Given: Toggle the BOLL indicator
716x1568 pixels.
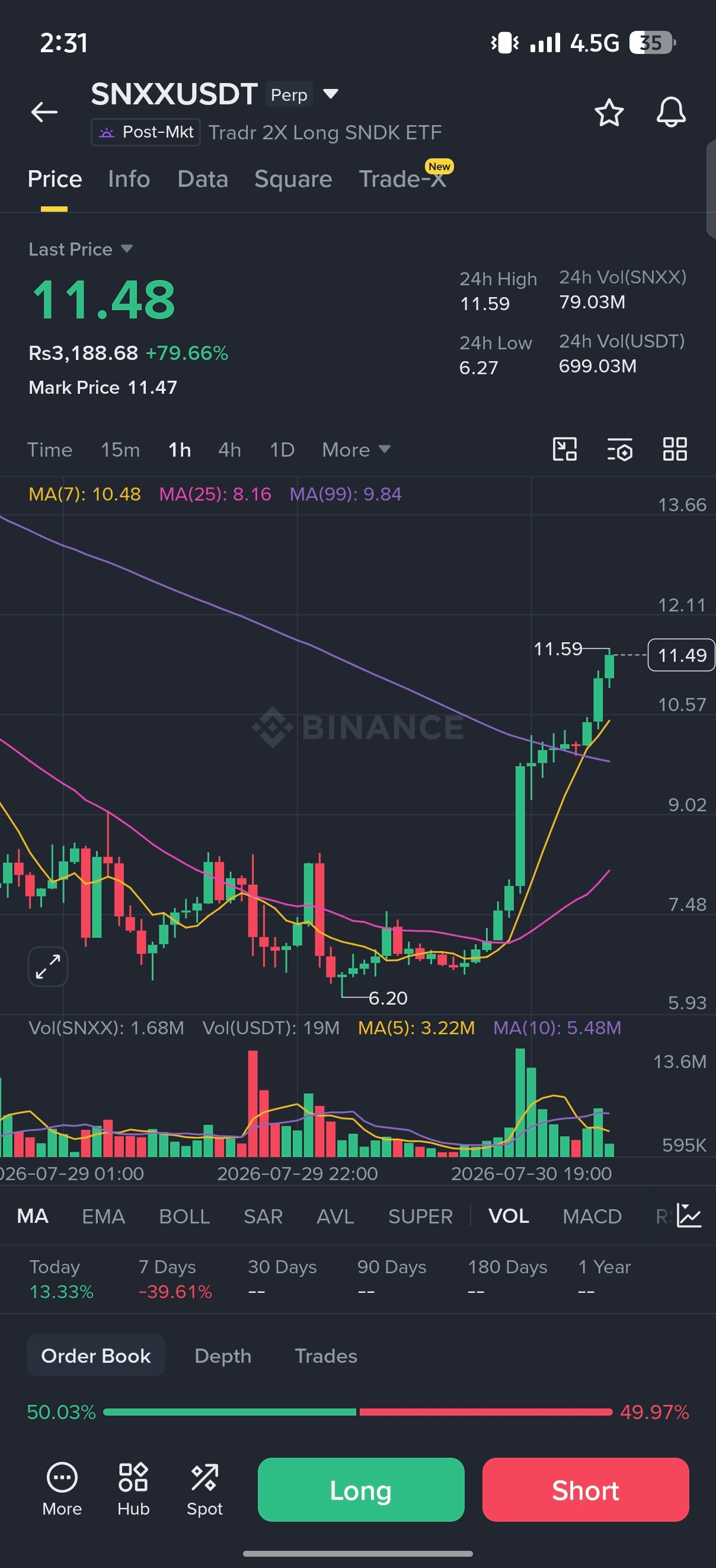Looking at the screenshot, I should 184,1216.
